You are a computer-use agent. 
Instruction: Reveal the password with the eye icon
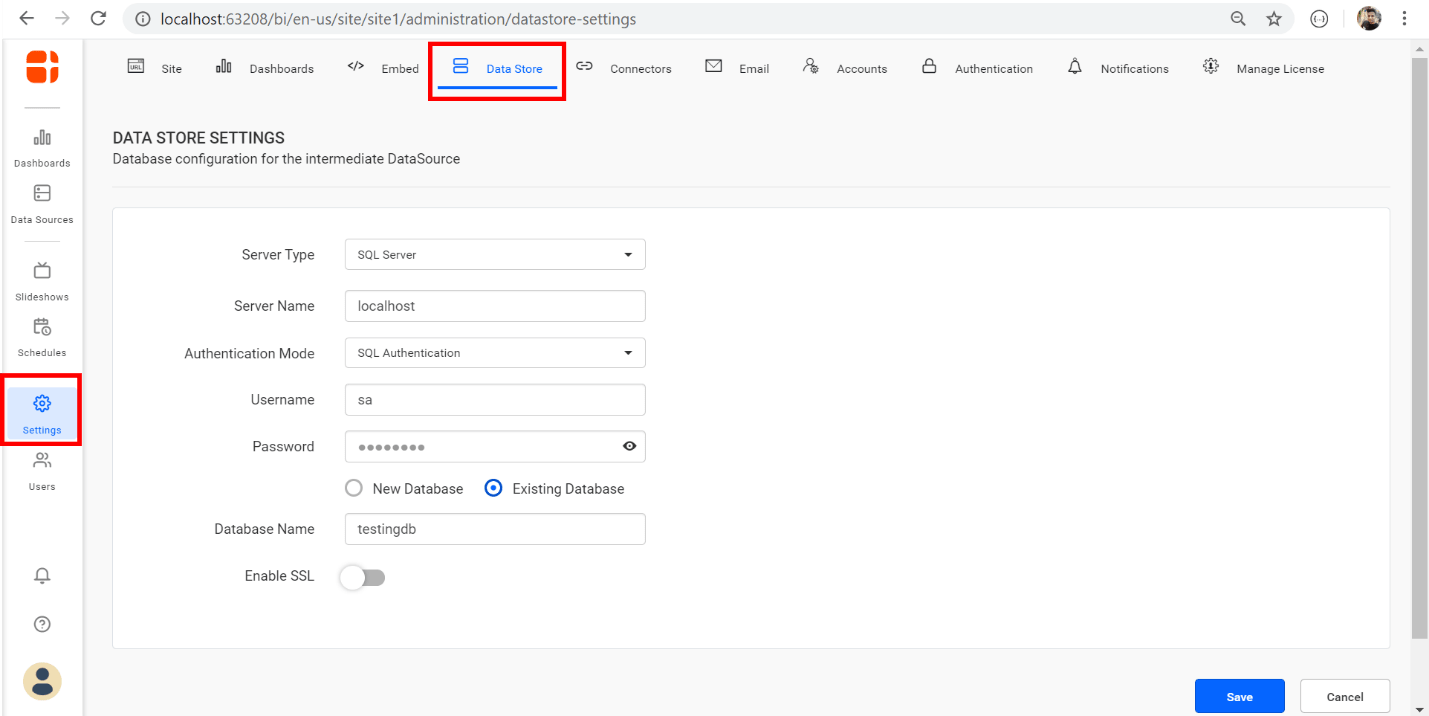click(x=629, y=446)
